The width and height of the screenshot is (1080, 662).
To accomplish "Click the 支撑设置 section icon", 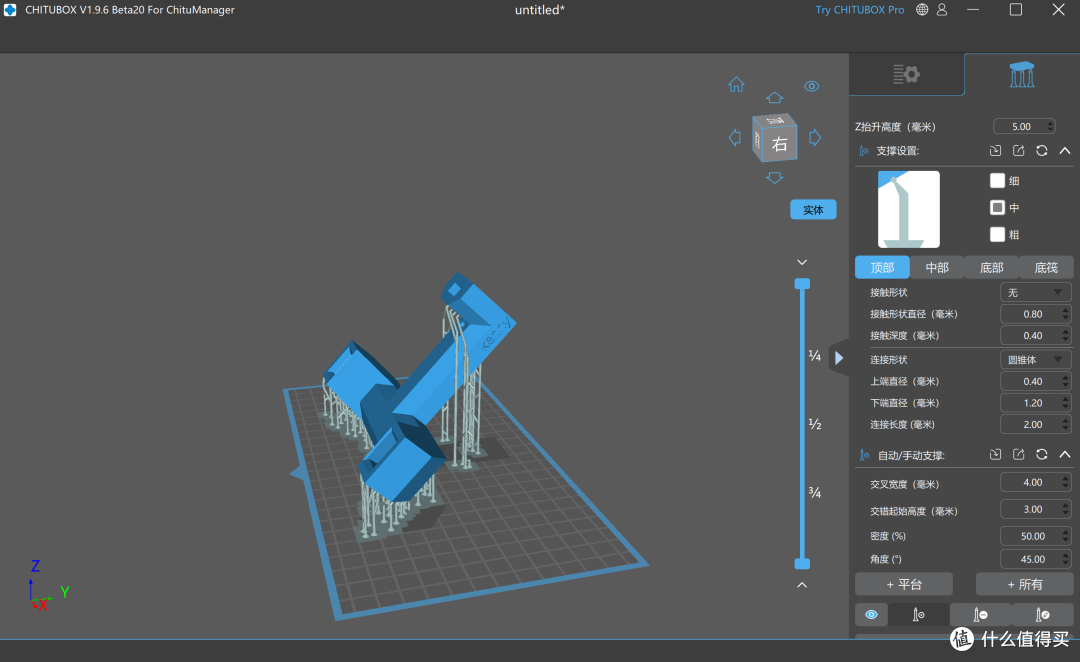I will click(x=864, y=151).
